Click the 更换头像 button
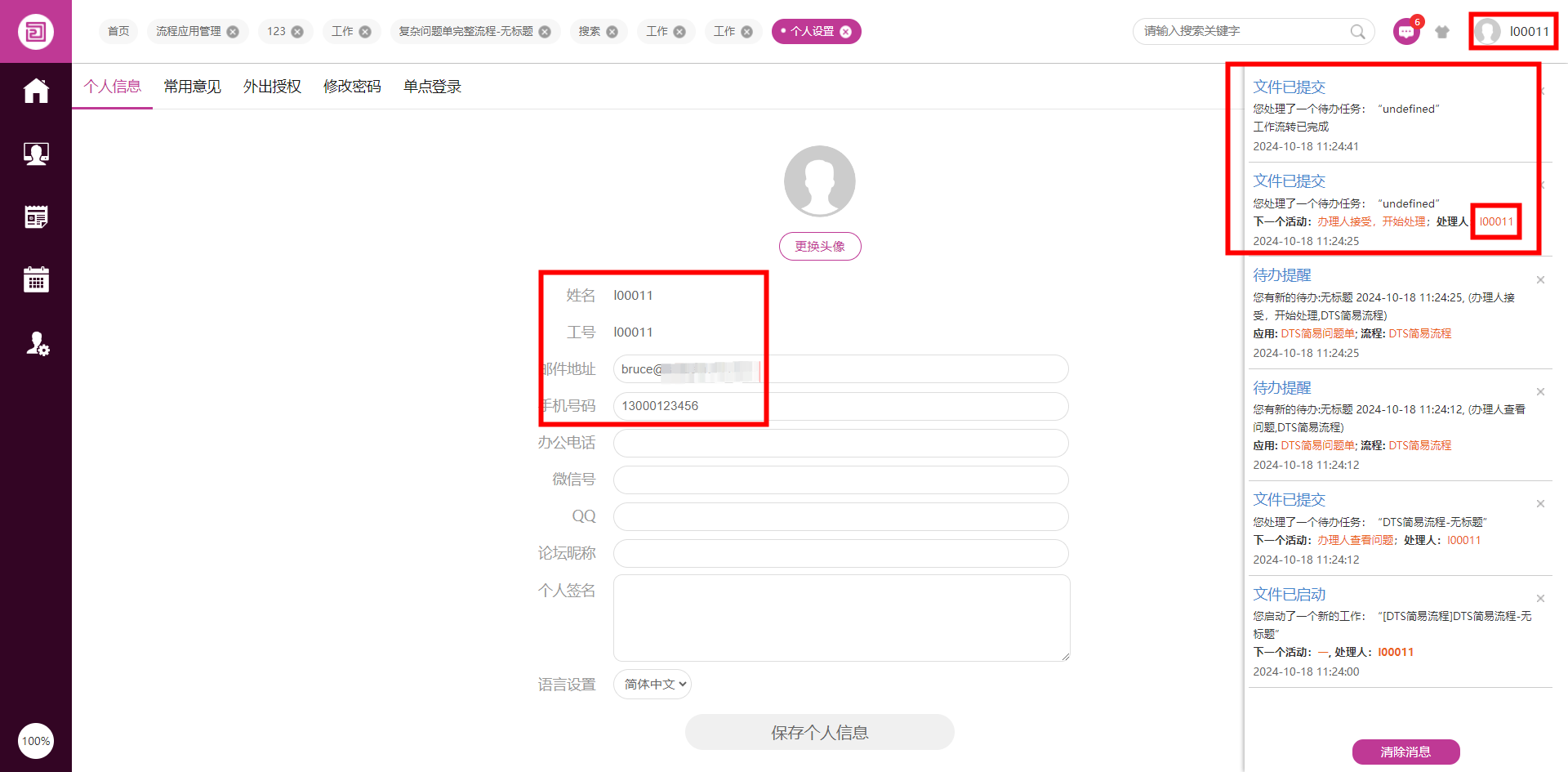The image size is (1568, 772). 820,246
